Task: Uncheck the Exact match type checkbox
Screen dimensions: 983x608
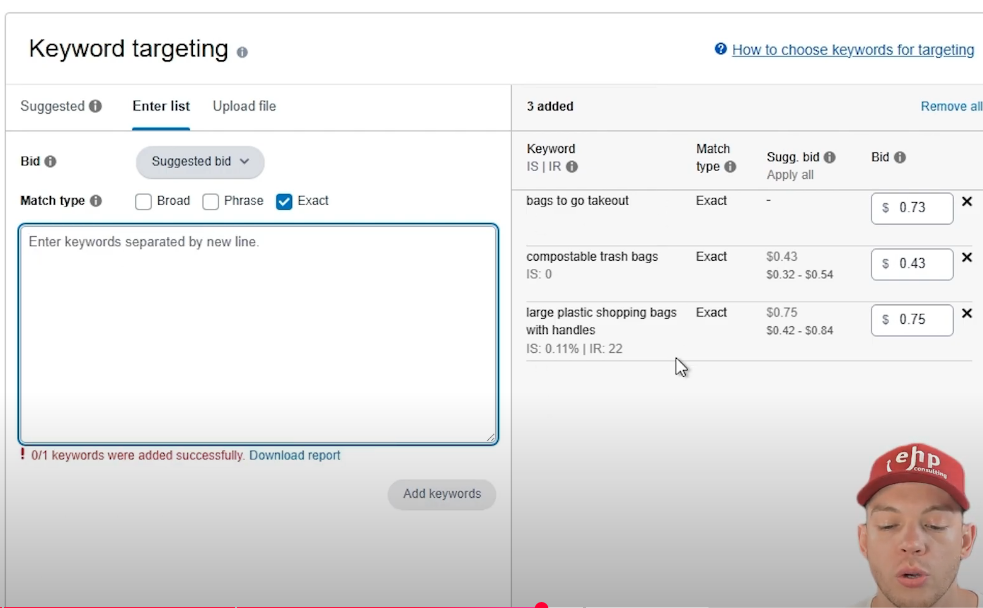Action: (x=282, y=201)
